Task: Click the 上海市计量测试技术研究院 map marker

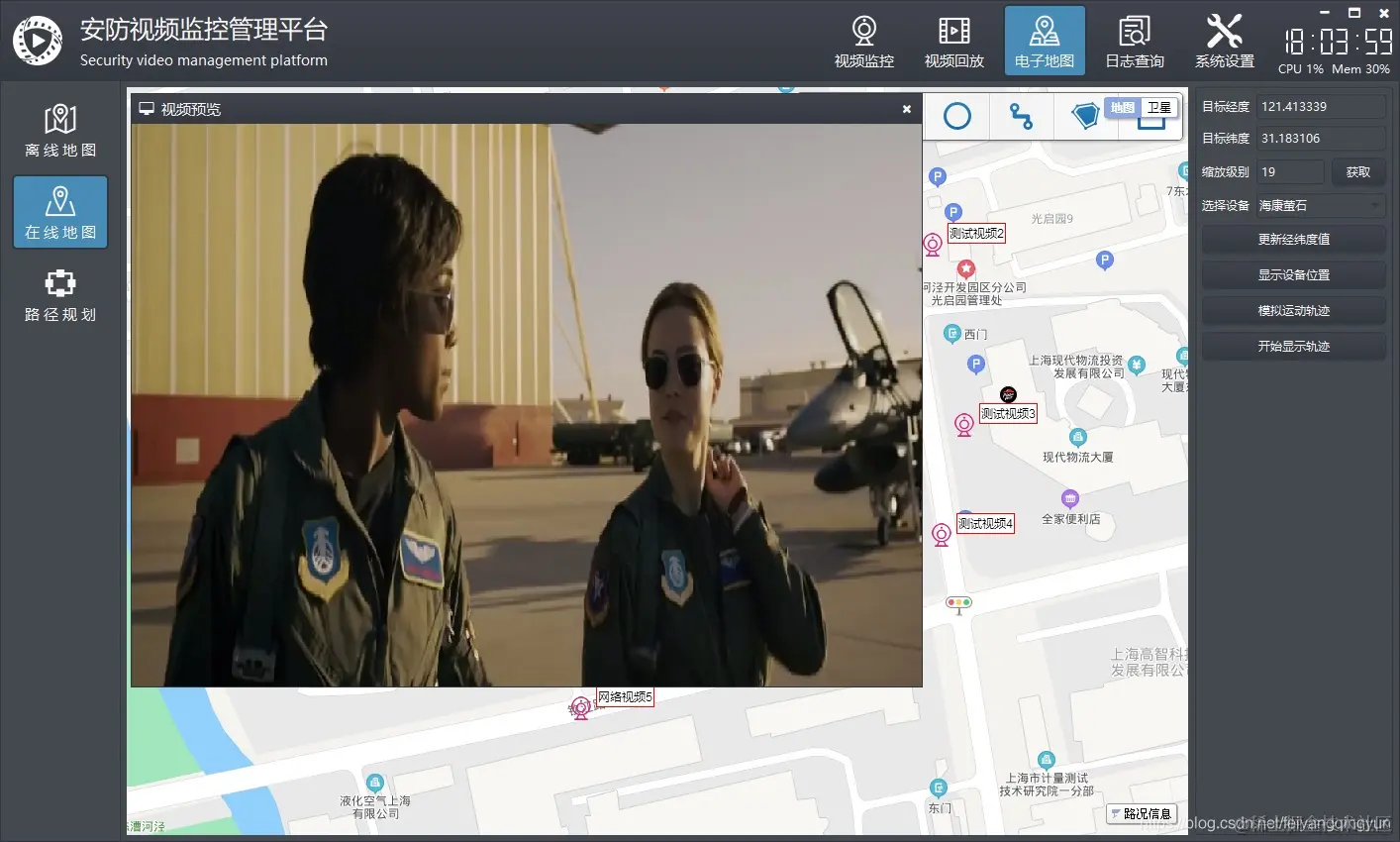Action: tap(1046, 761)
